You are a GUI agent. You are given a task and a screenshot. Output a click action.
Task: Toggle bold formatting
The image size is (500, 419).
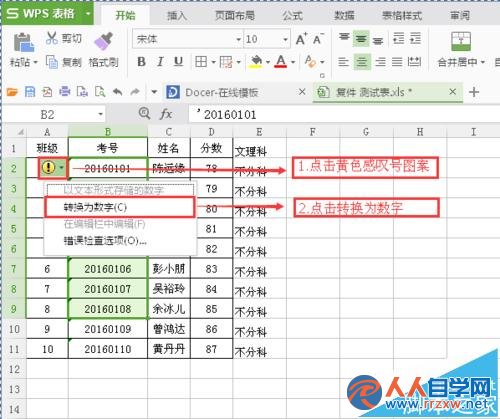[141, 62]
